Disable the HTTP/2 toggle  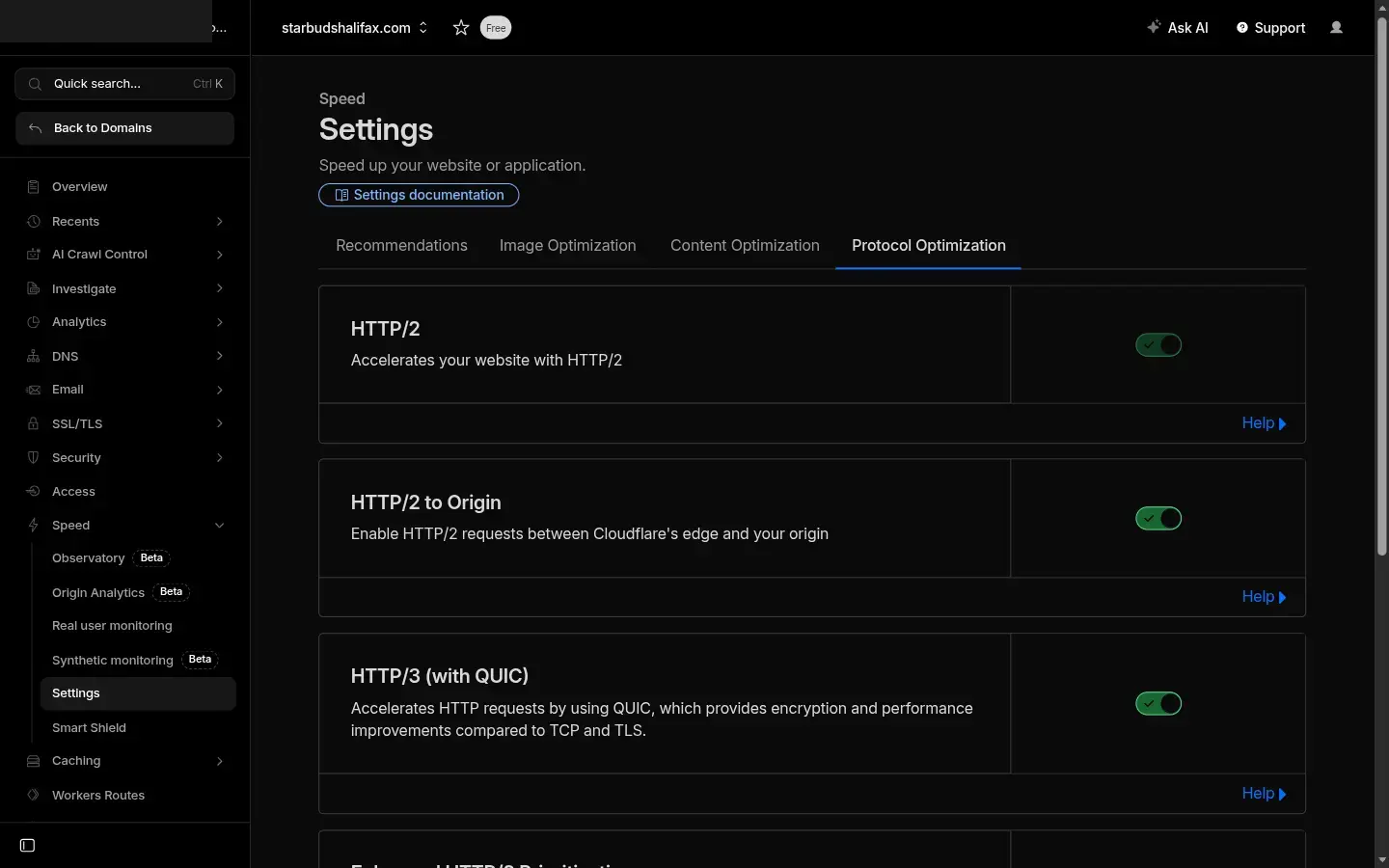(1157, 344)
